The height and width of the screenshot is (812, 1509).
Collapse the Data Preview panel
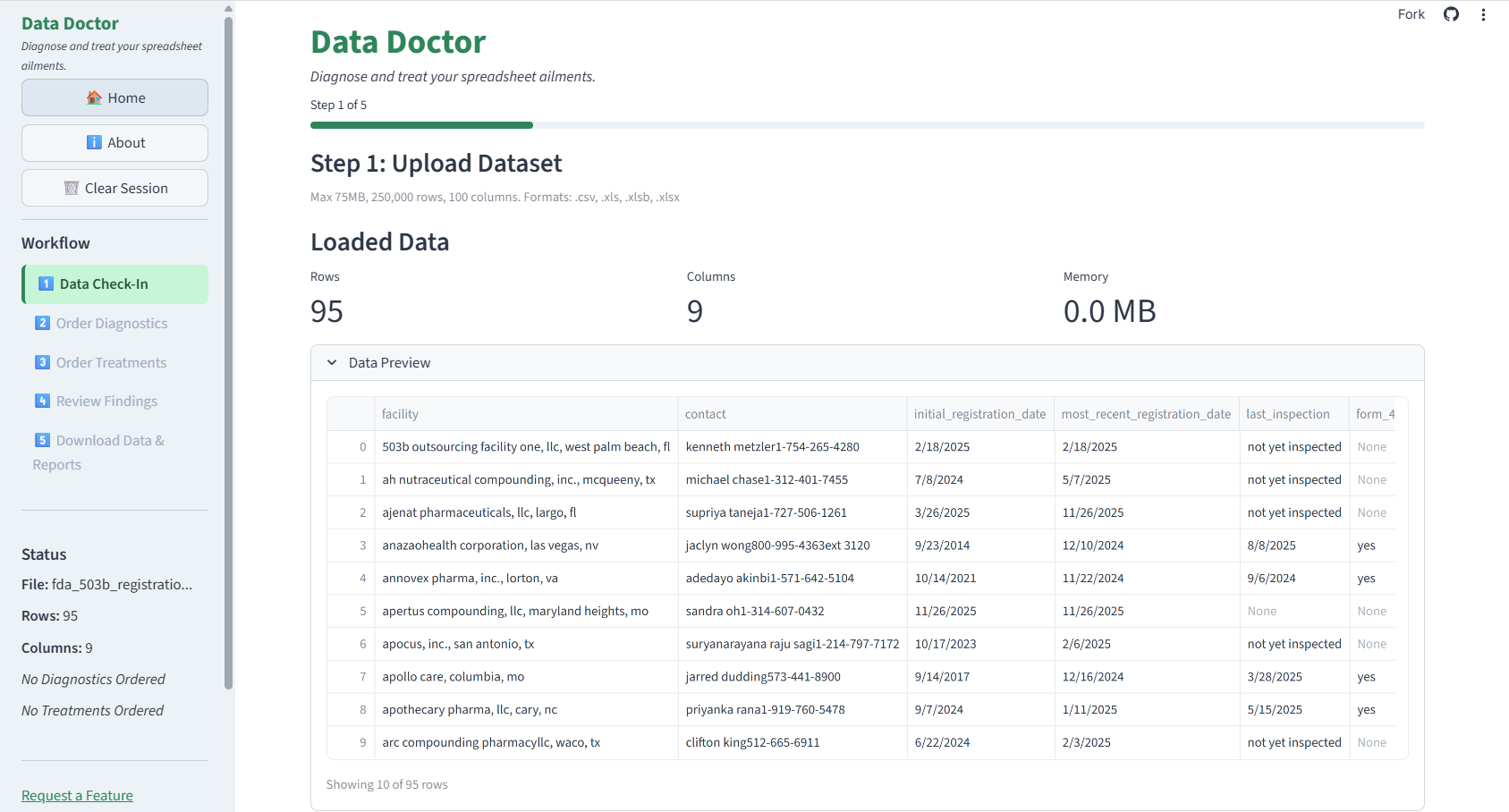[x=331, y=362]
